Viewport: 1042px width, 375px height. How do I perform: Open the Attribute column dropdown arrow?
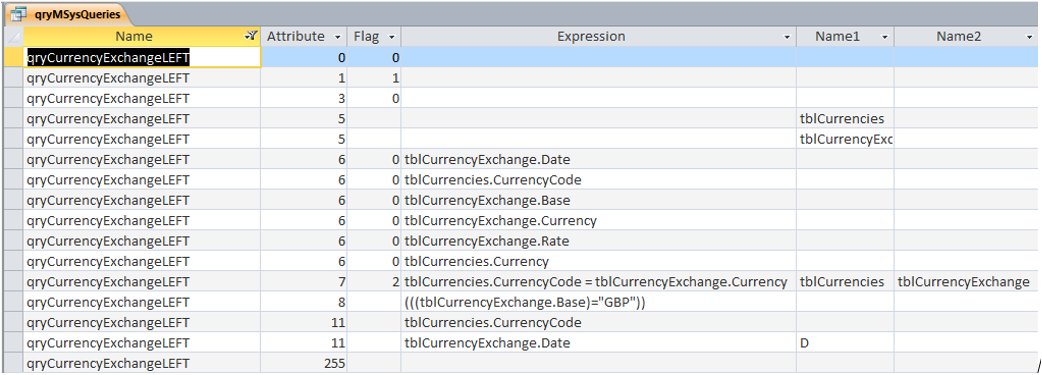[338, 37]
